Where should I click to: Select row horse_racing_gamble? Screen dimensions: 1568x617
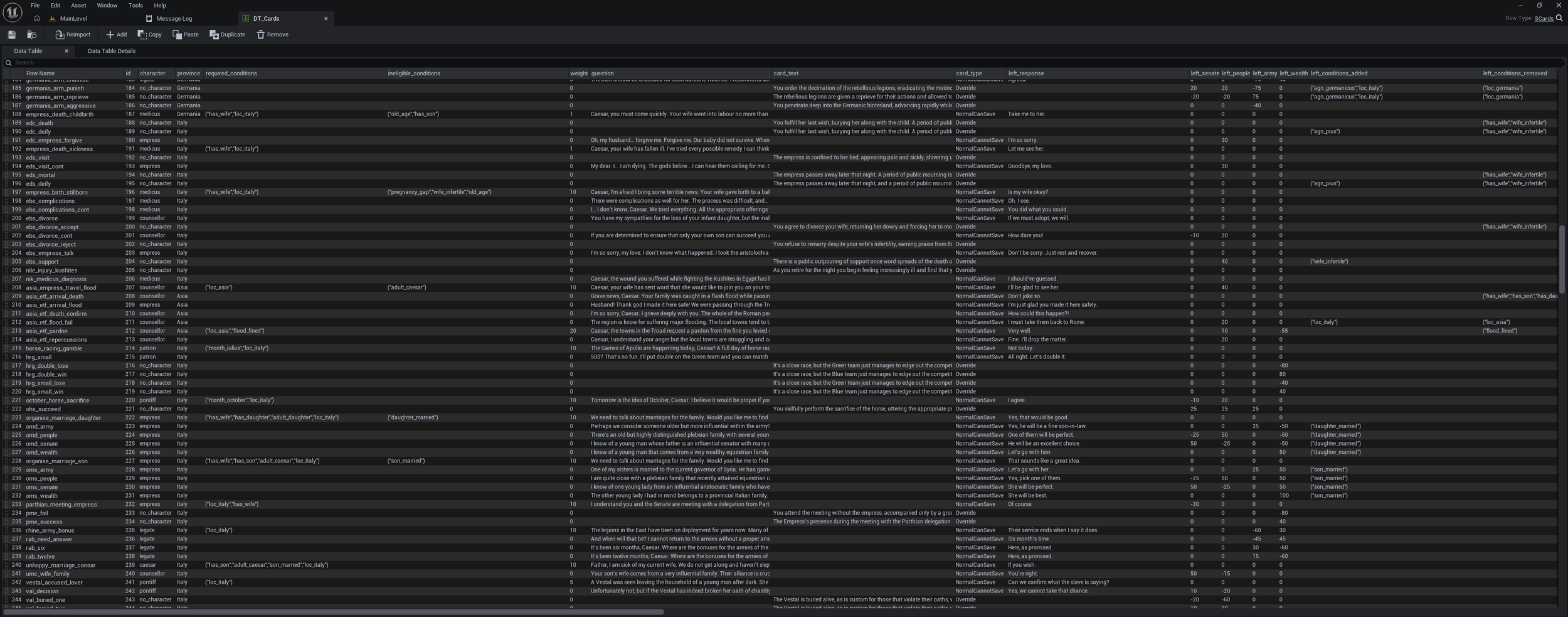click(781, 348)
